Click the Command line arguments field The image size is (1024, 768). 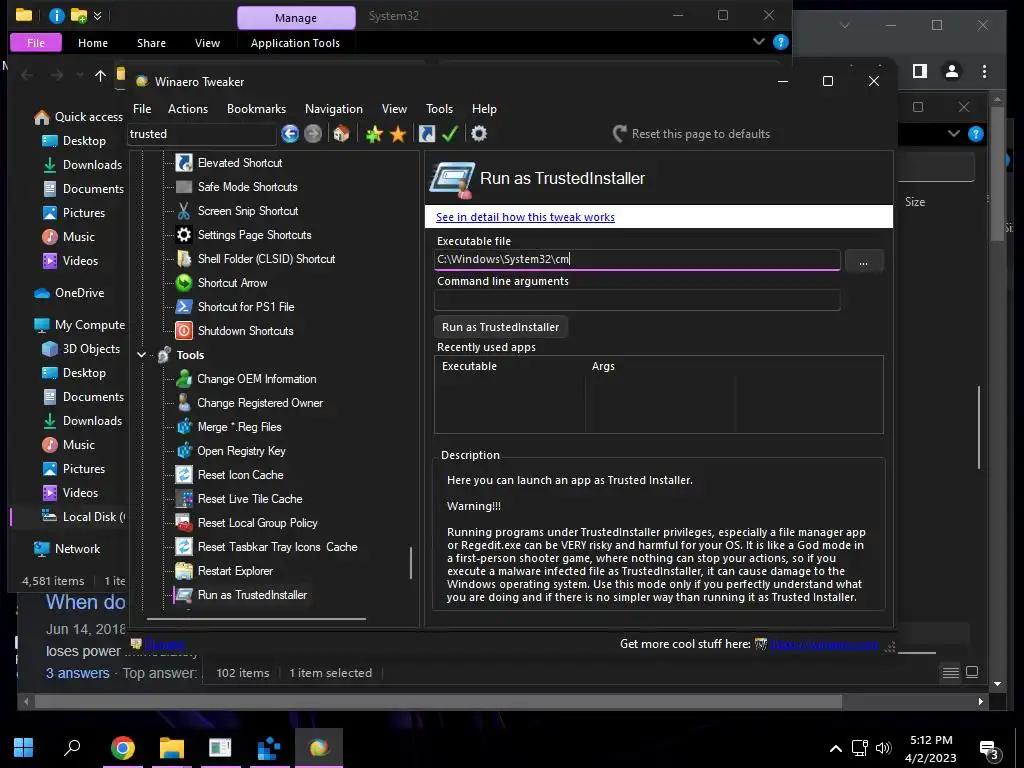point(637,300)
